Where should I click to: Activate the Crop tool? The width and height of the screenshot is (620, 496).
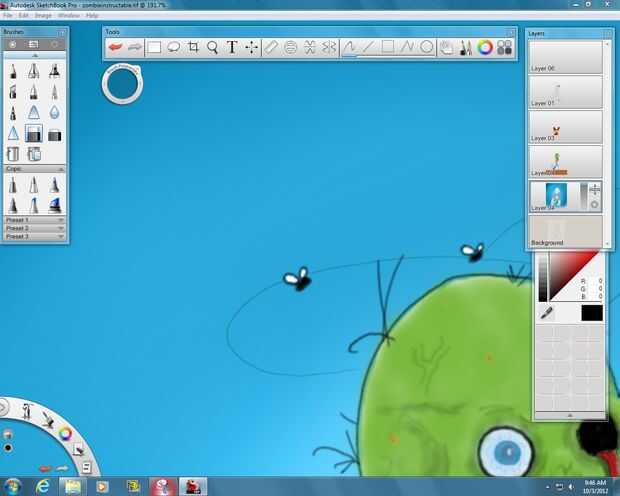[193, 47]
